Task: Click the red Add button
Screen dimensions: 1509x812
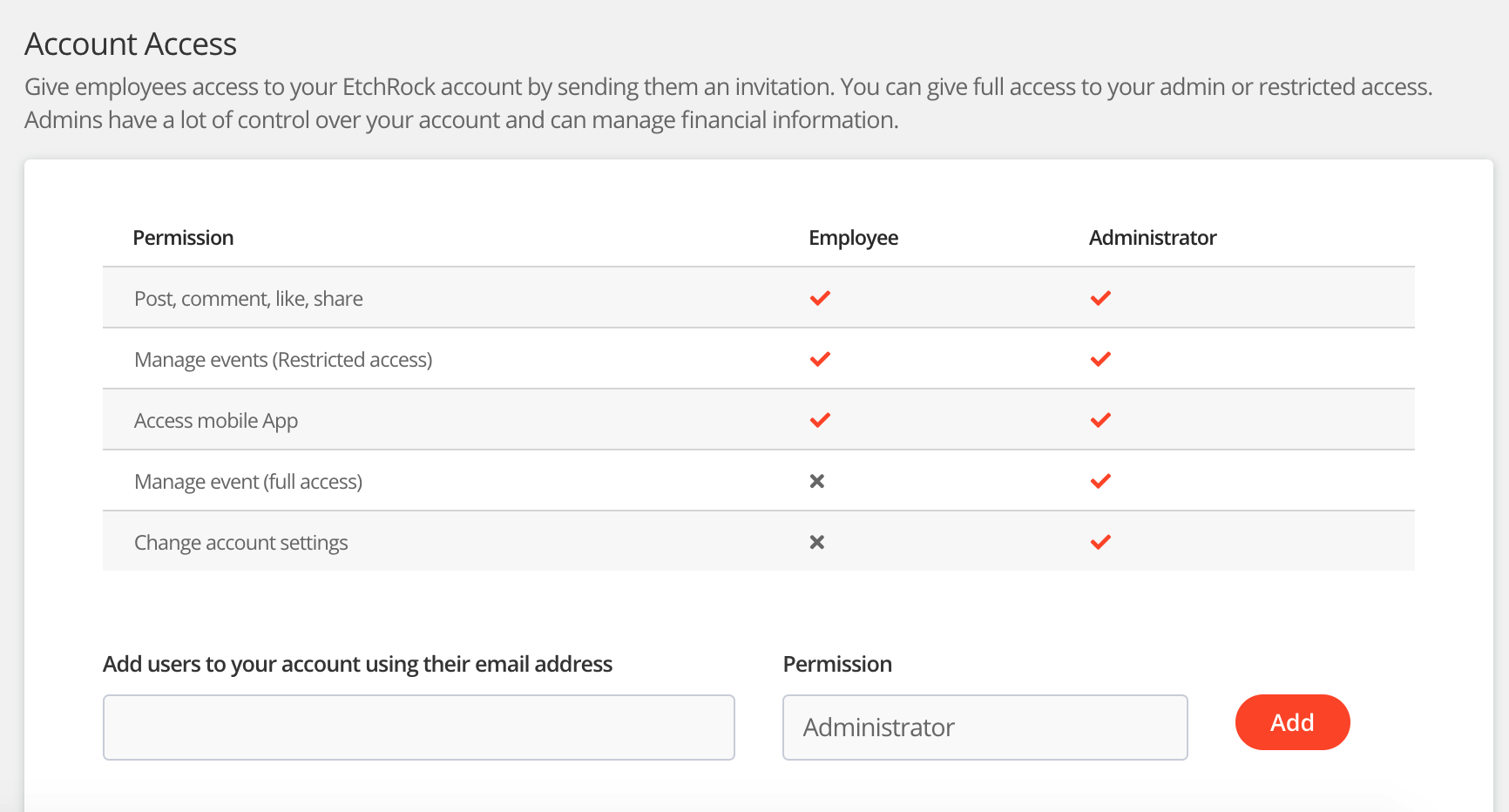Action: (x=1292, y=722)
